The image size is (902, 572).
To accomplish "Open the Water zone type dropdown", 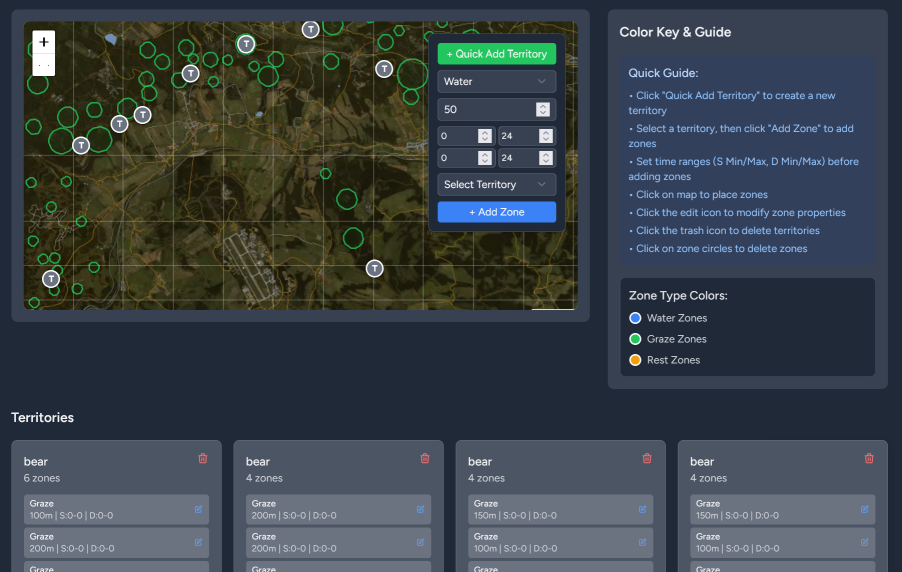I will [496, 81].
